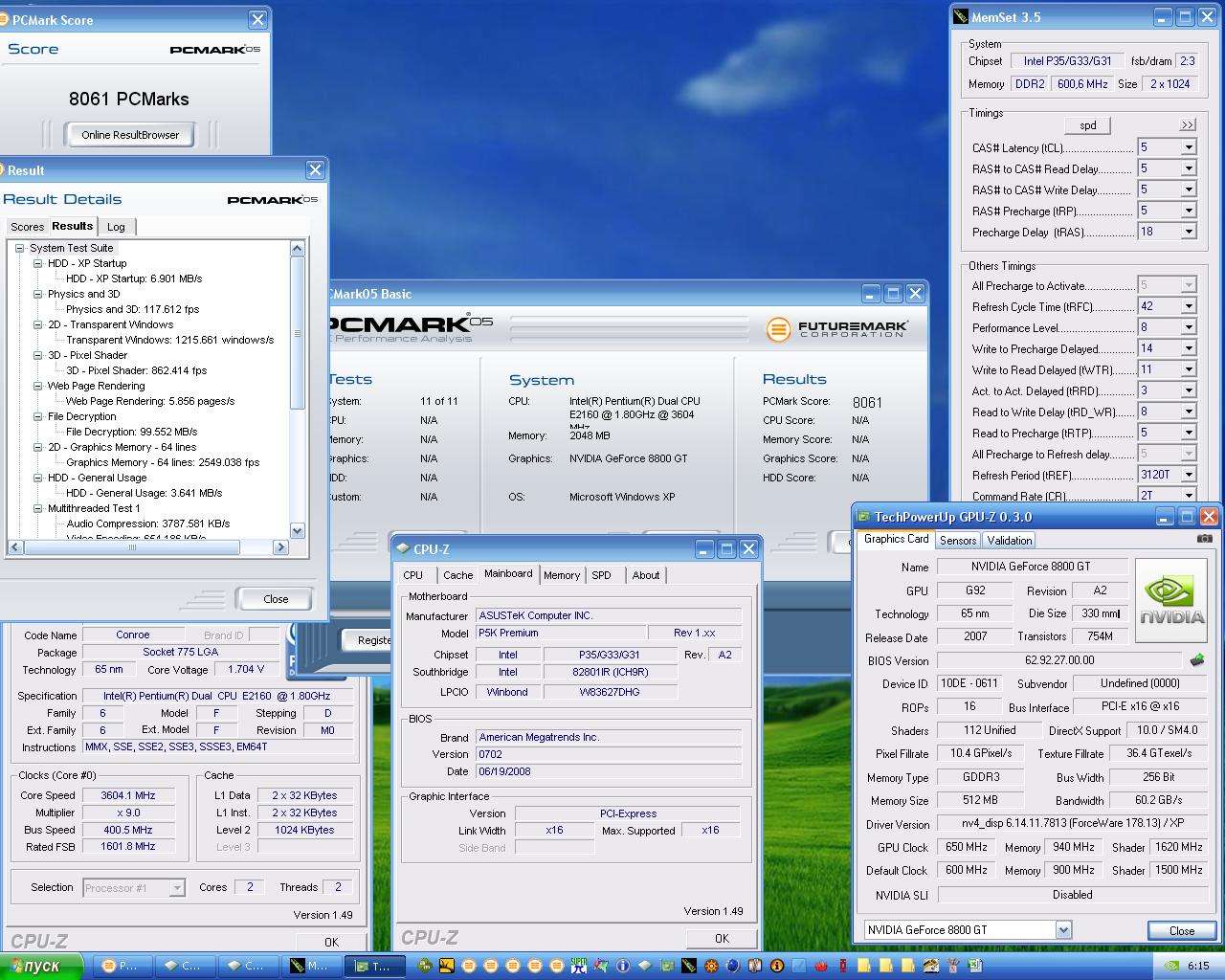Switch to the Scores tab in Result Details
1225x980 pixels.
pos(27,227)
